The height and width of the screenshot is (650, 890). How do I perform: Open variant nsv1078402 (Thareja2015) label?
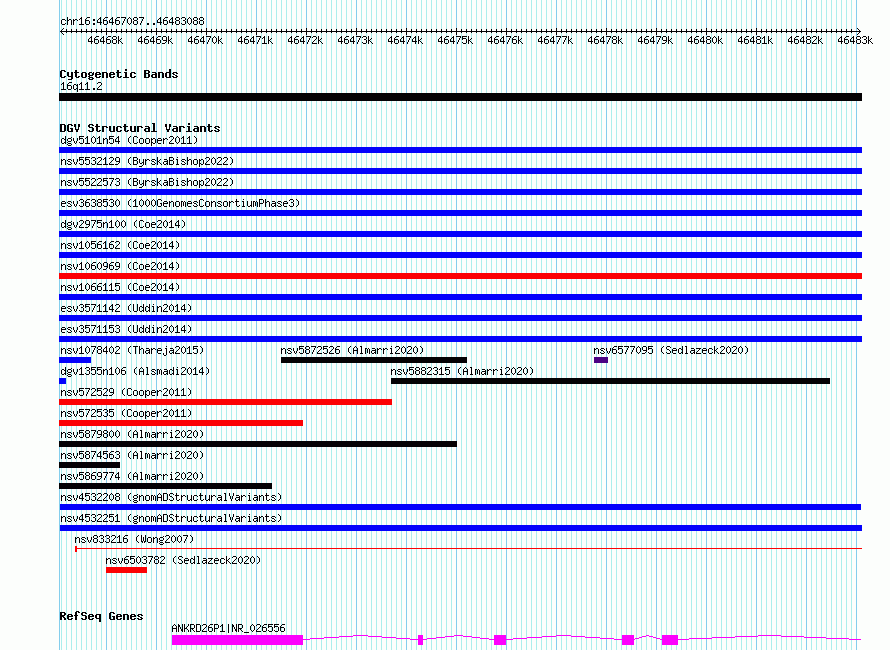[x=132, y=350]
